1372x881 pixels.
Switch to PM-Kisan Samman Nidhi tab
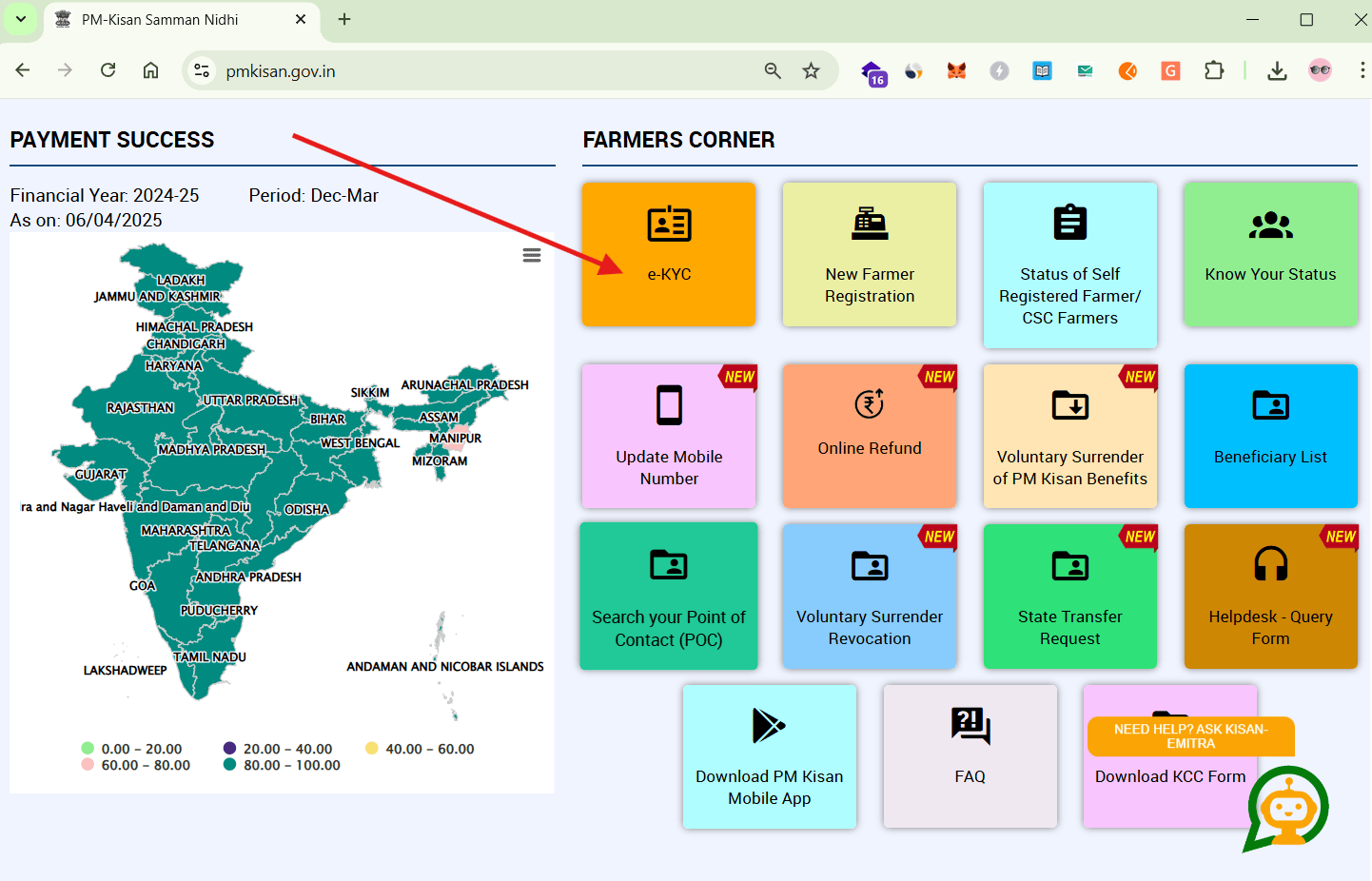(x=181, y=20)
